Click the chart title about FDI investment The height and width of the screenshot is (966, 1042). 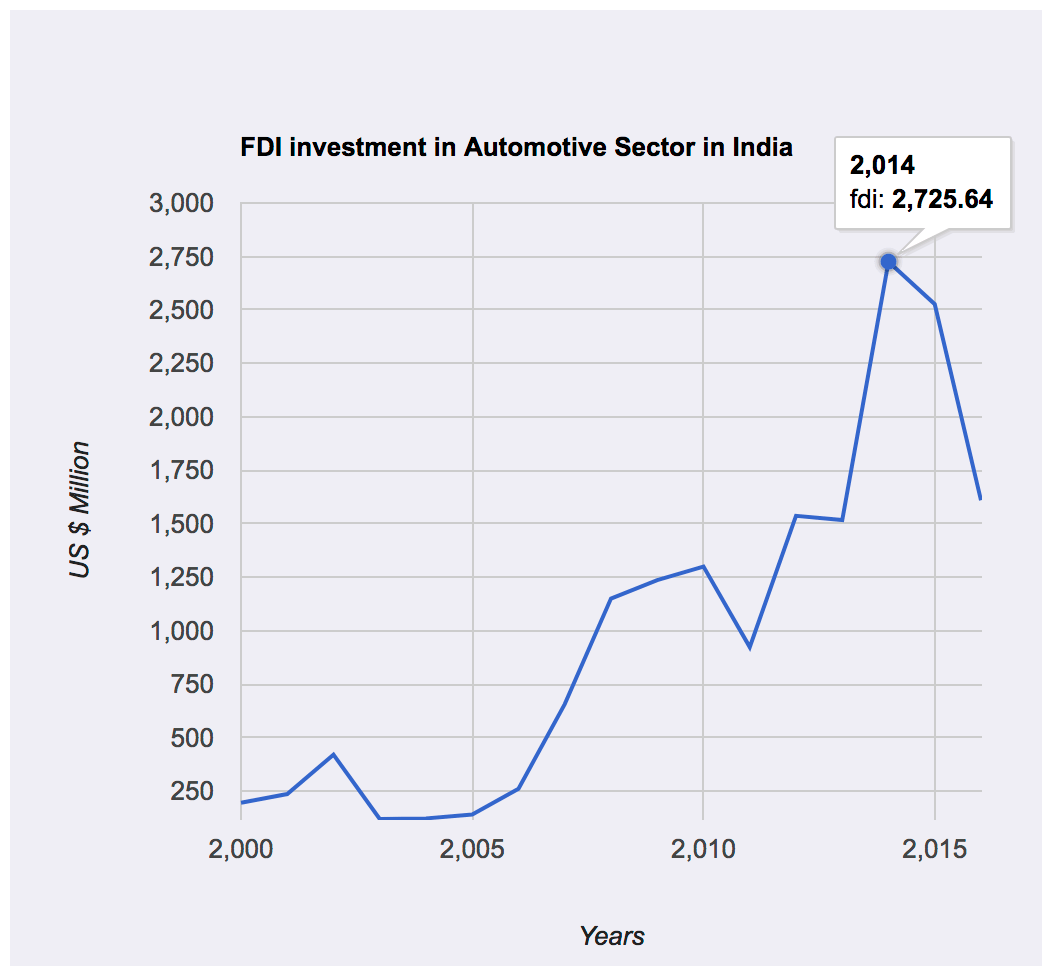(x=516, y=148)
